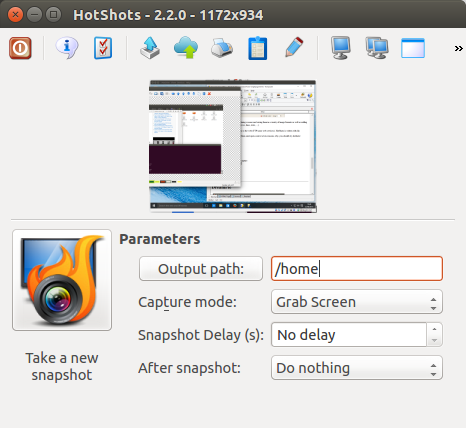Grab all screens dual-monitor icon
The height and width of the screenshot is (428, 466).
pyautogui.click(x=377, y=48)
